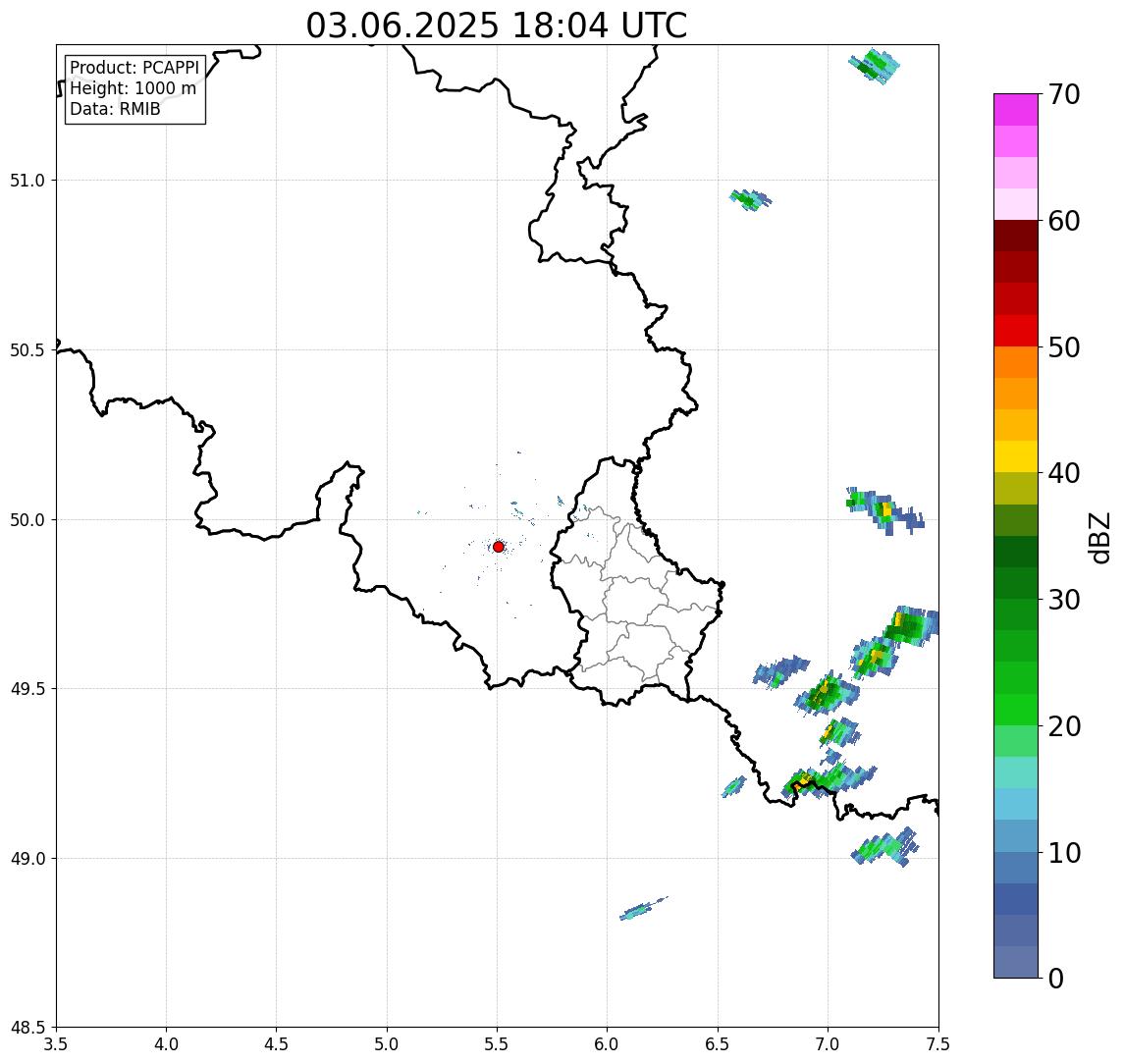Click the bright green colorbar segment above 20
This screenshot has height=1064, width=1124.
(1016, 709)
